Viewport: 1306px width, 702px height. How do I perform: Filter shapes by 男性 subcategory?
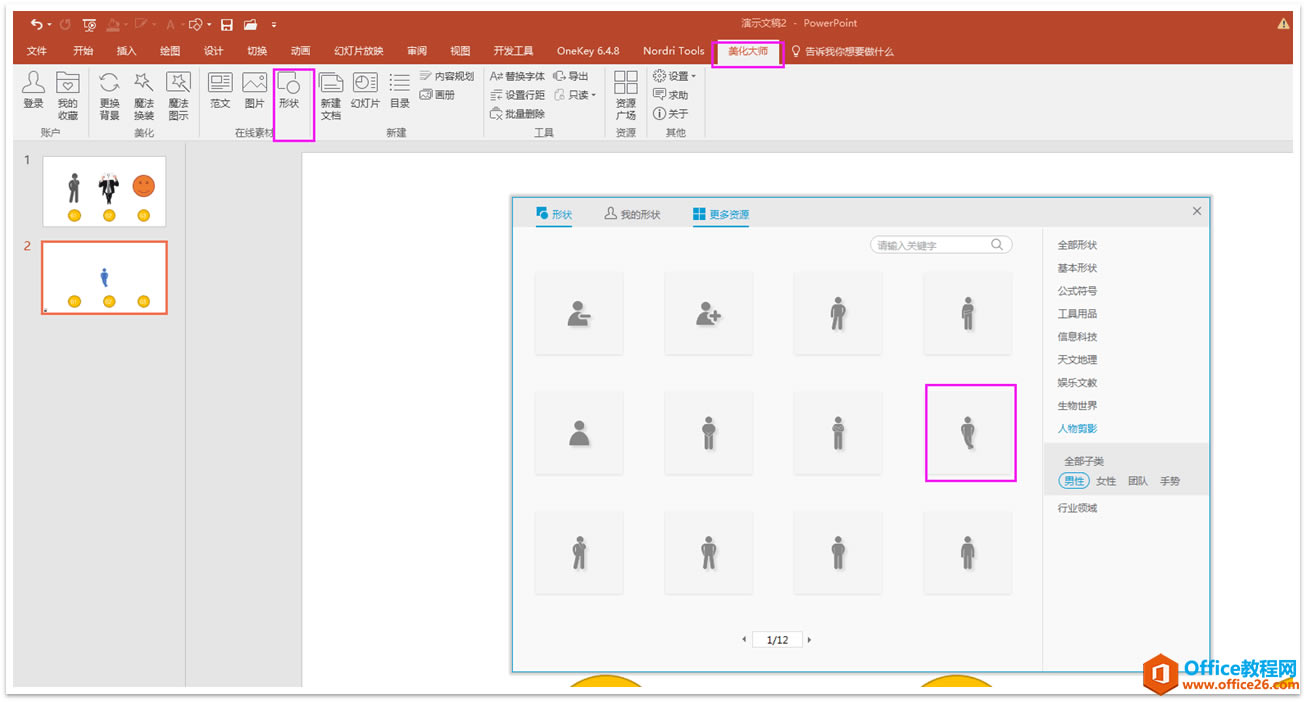point(1074,481)
